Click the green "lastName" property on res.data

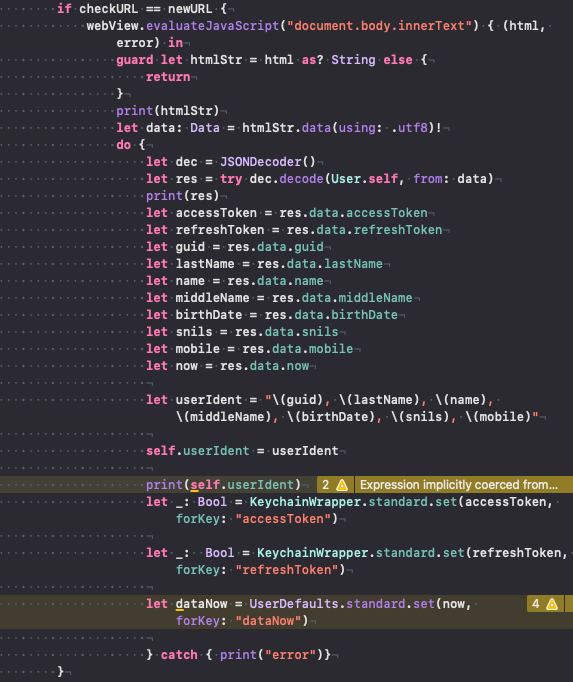click(353, 264)
